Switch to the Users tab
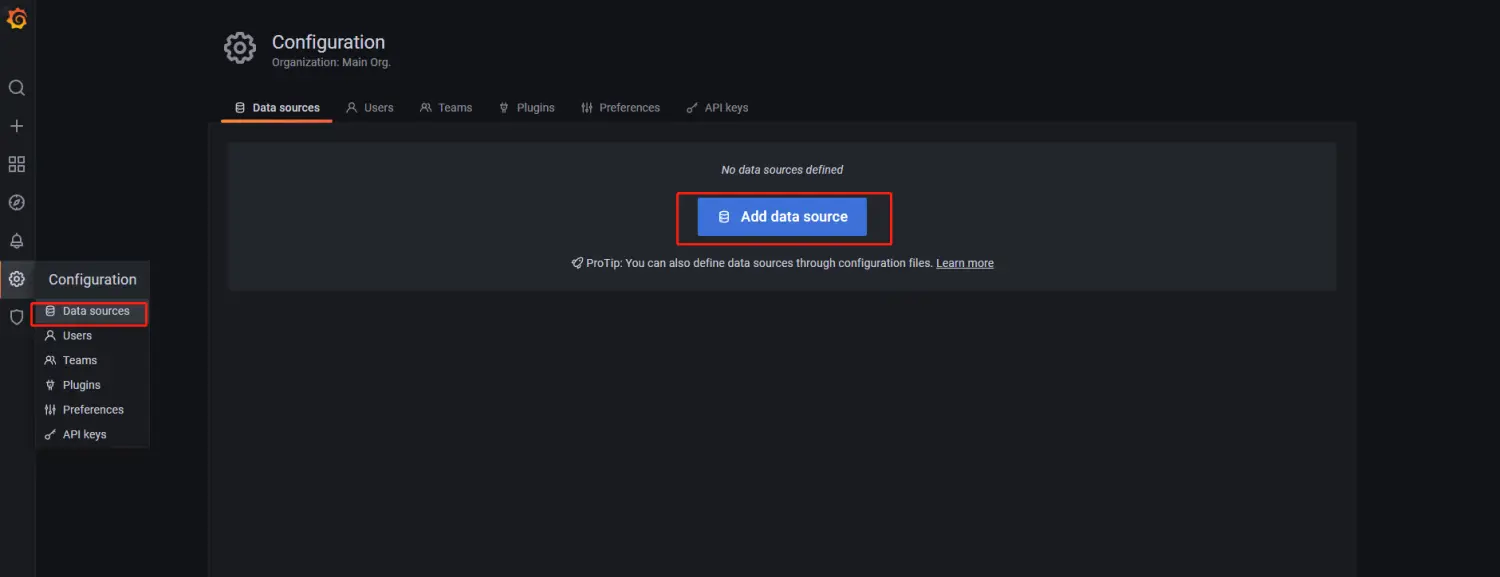 370,107
